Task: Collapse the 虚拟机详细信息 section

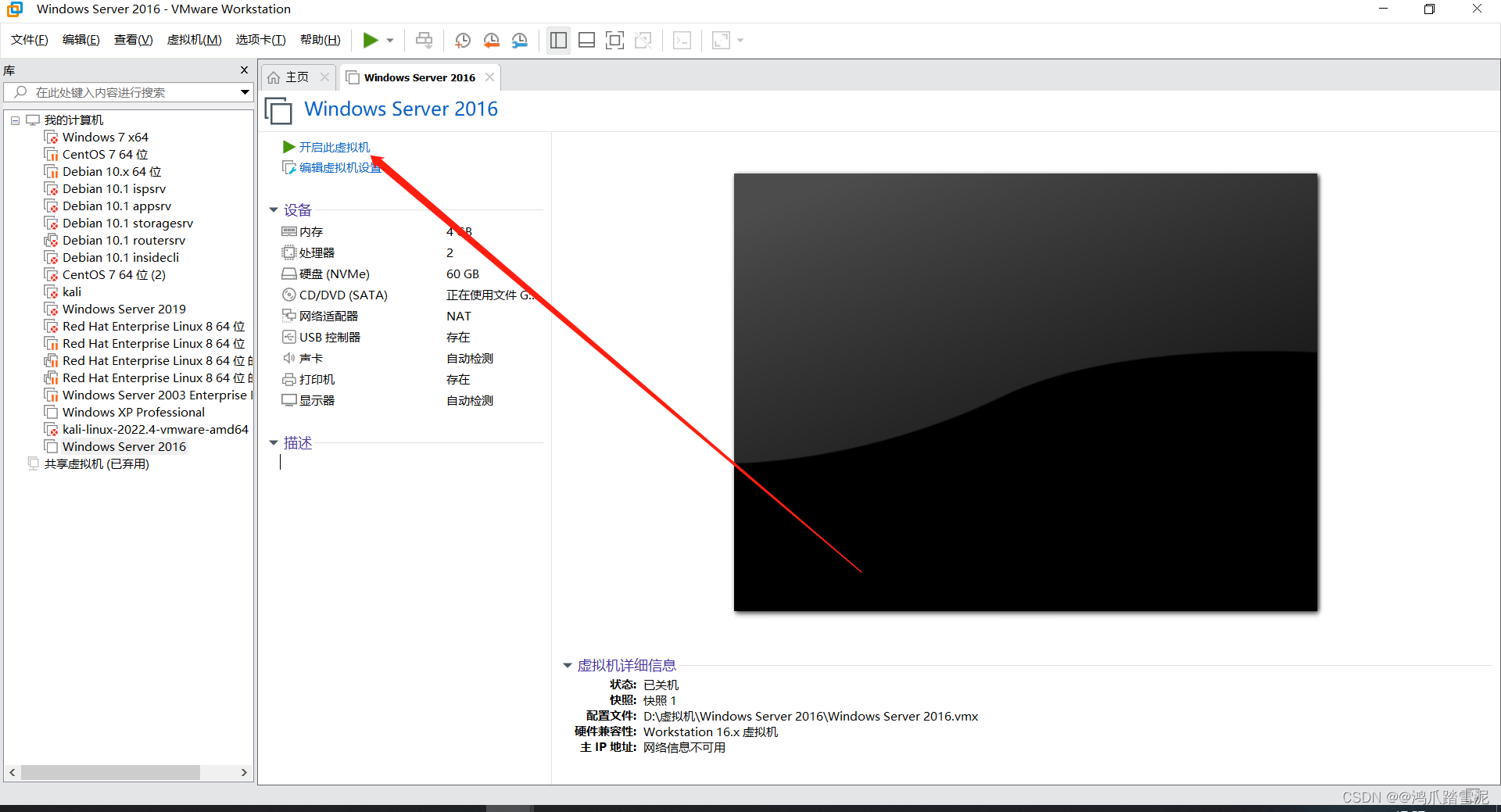Action: click(x=568, y=666)
